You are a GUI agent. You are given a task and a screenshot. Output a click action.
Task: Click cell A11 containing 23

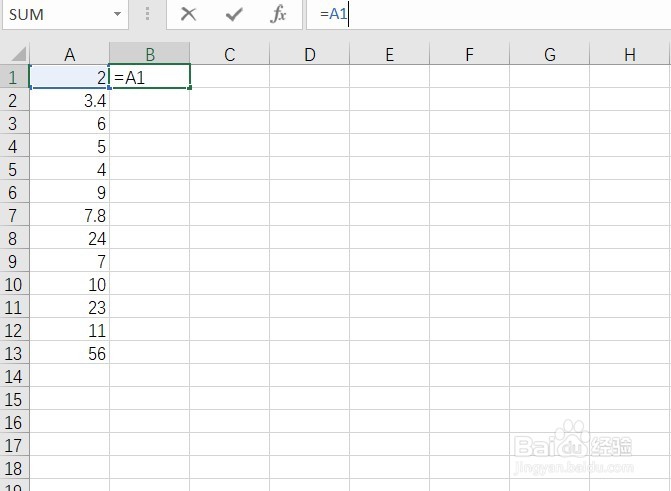pos(69,308)
